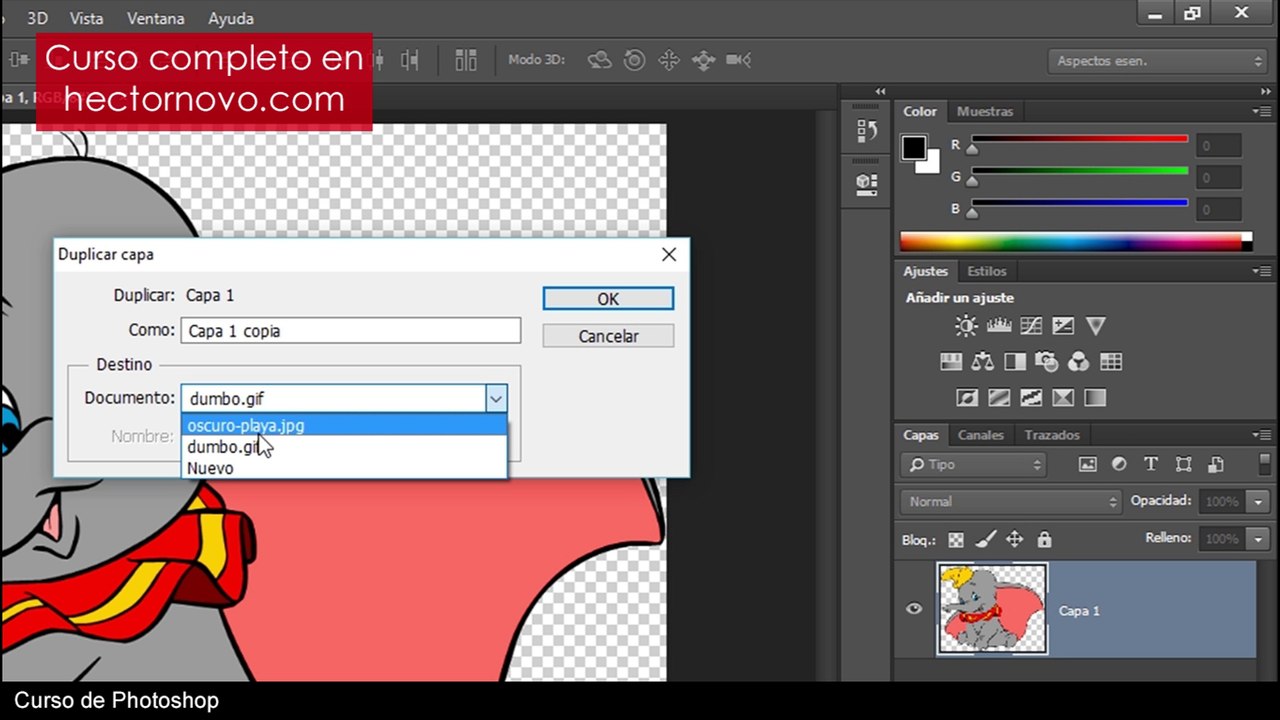Add a Hue/Saturation adjustment
1280x720 pixels.
point(951,362)
